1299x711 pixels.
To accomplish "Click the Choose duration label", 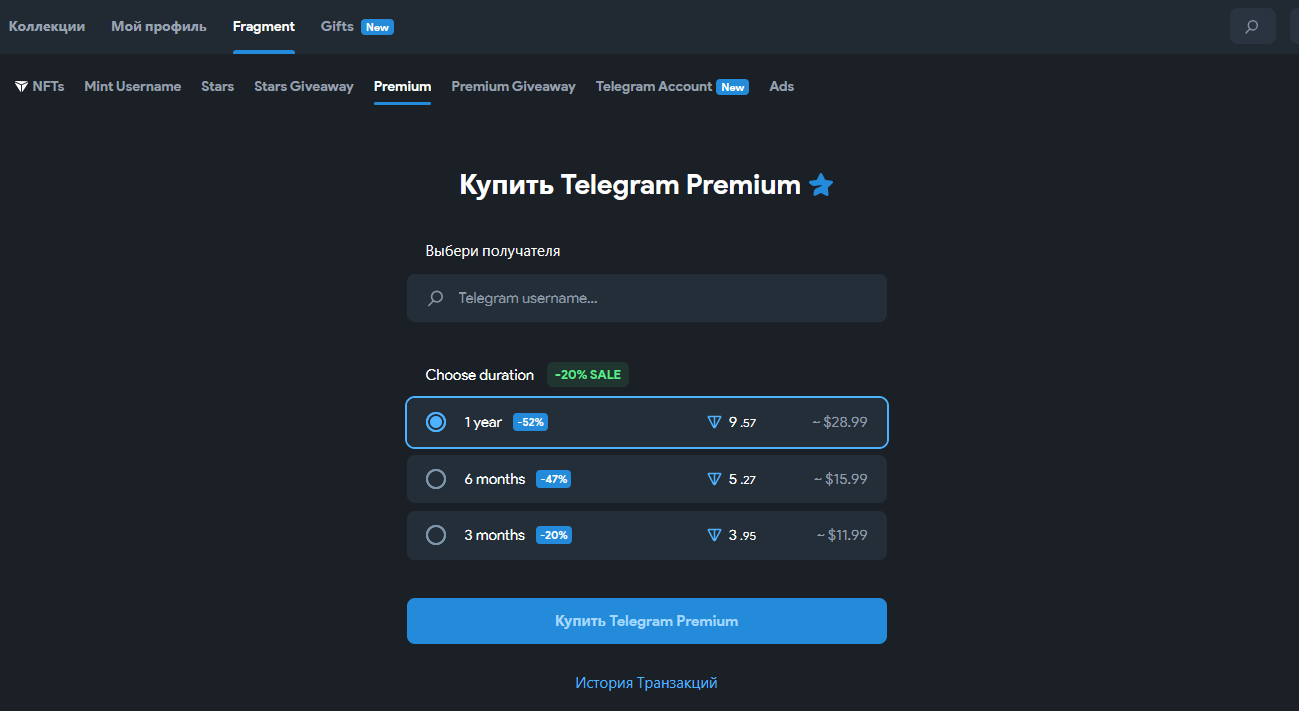I will click(x=480, y=375).
